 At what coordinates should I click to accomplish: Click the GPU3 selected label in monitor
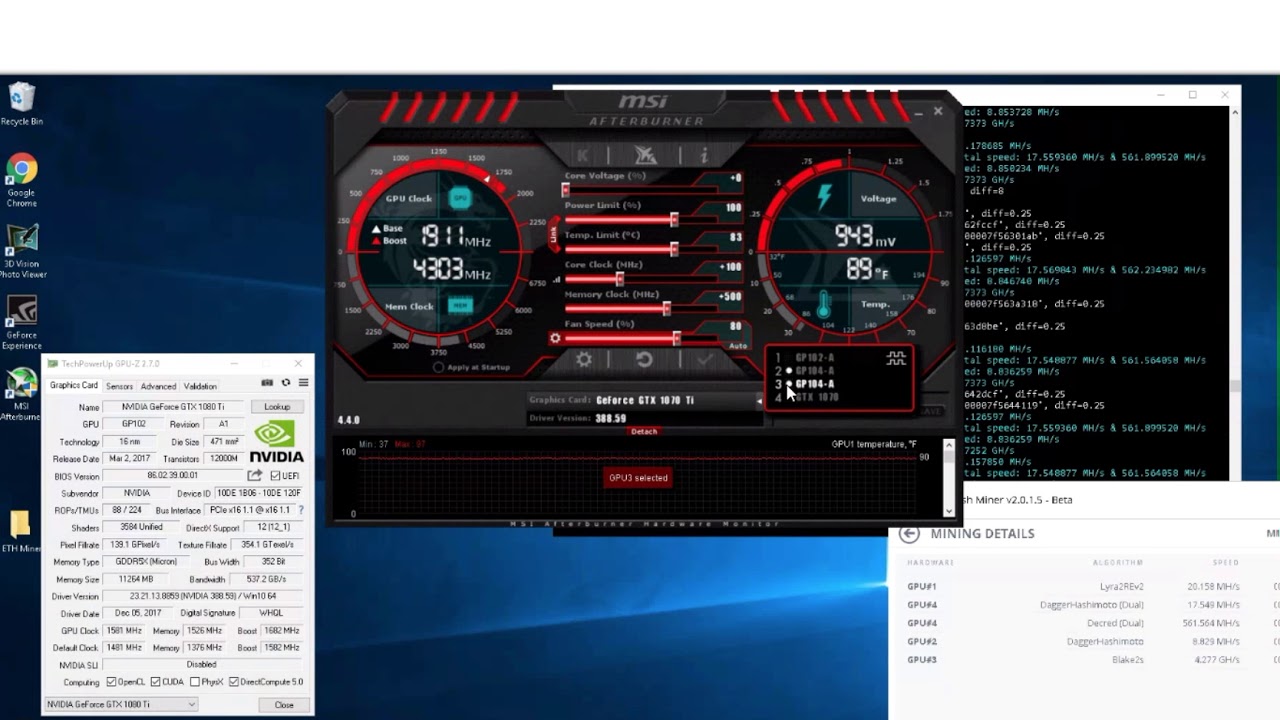click(x=638, y=478)
